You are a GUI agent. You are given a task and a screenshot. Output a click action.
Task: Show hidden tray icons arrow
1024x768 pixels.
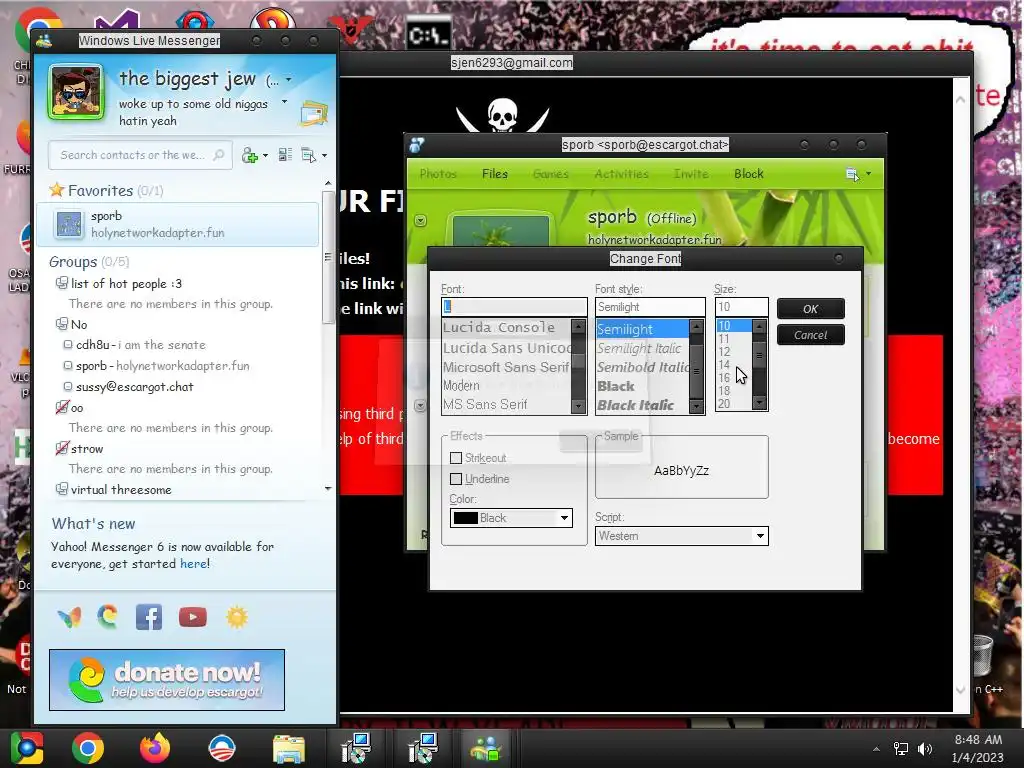(876, 749)
